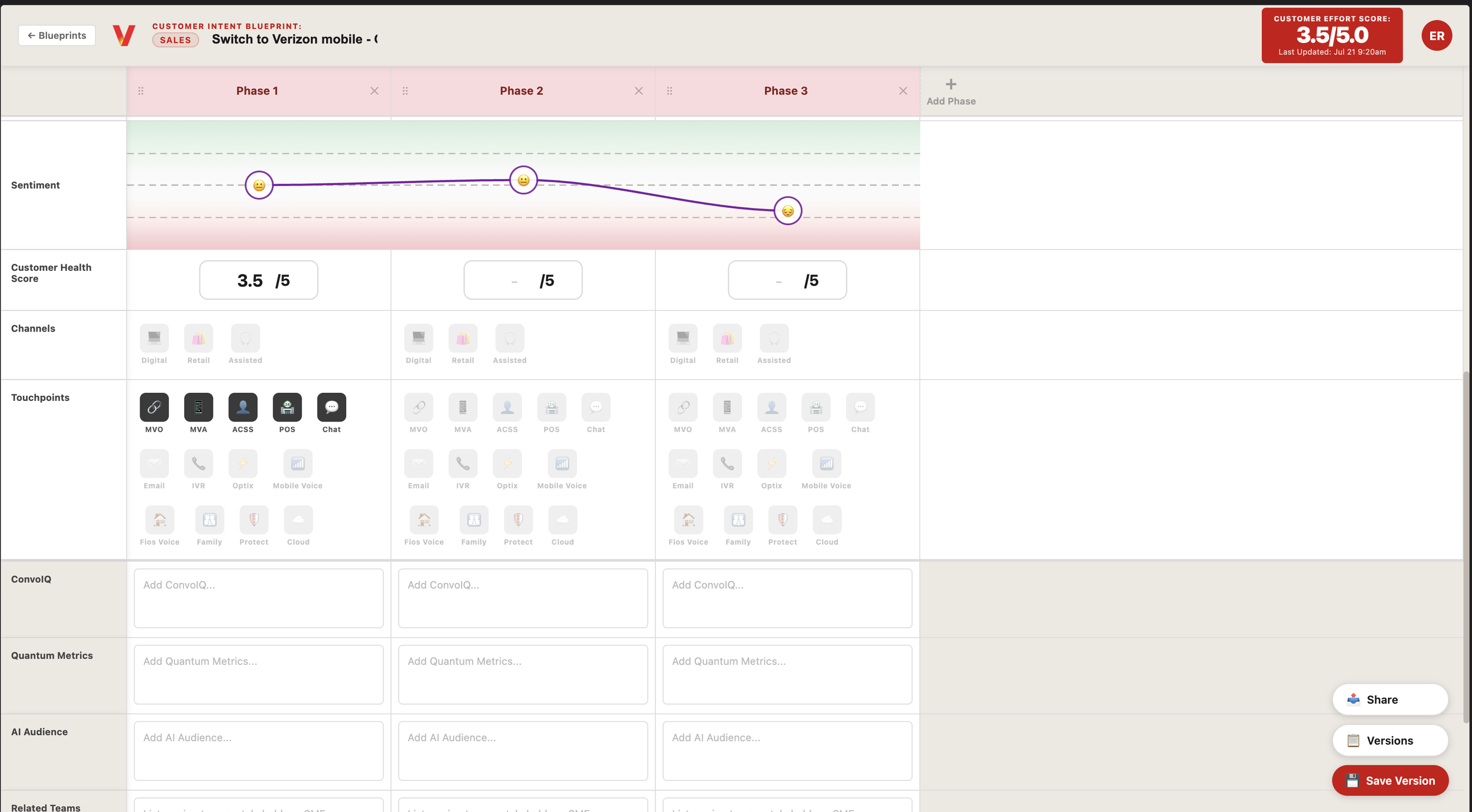
Task: Click the Phase 2 sentiment marker
Action: pos(523,180)
